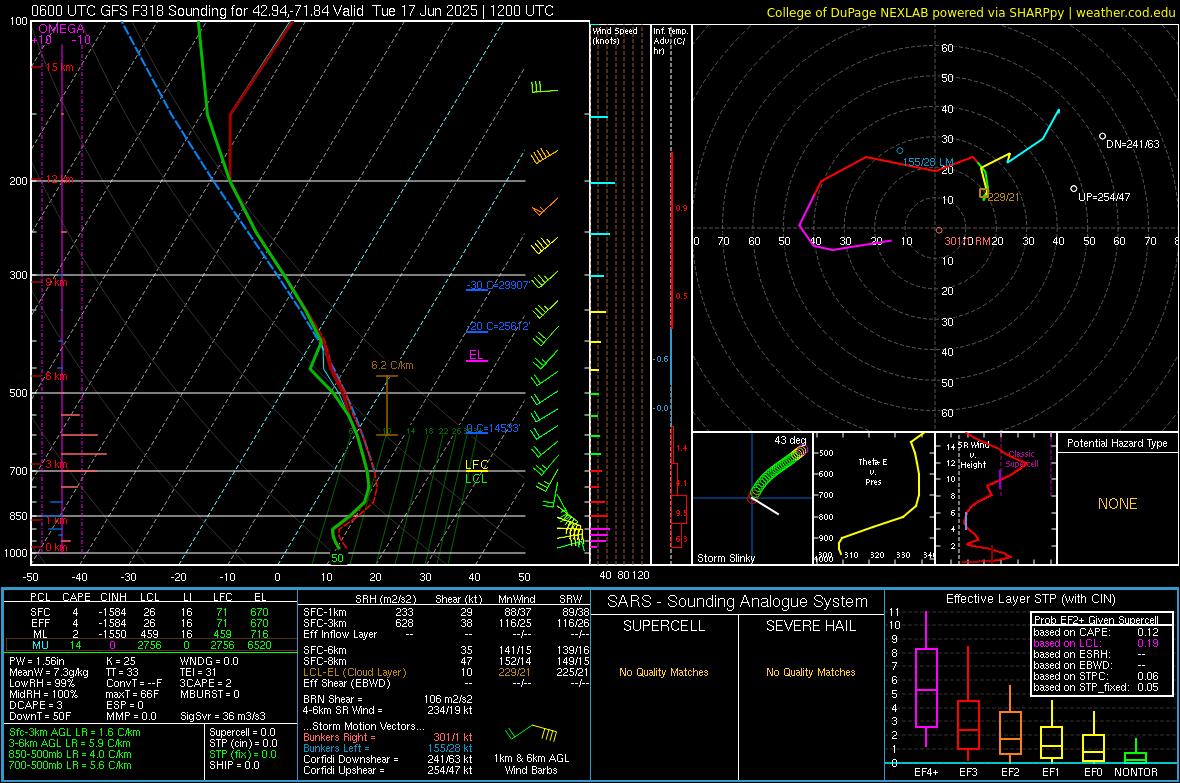Click No Quality Matches under SUPERCELL
Viewport: 1180px width, 783px height.
[x=664, y=672]
